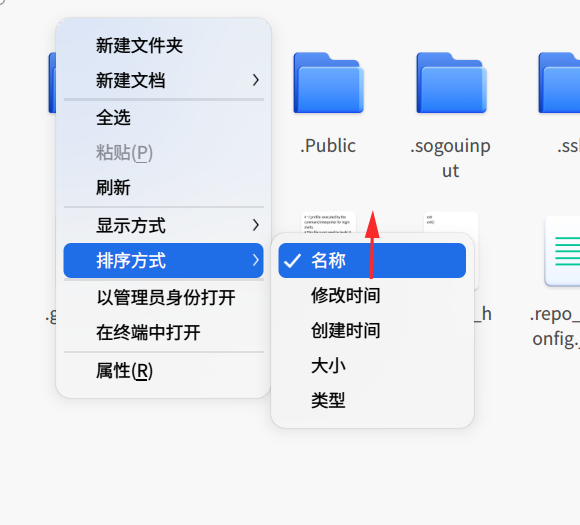Toggle the checkmark beside 名称
This screenshot has height=525, width=580.
(x=292, y=261)
